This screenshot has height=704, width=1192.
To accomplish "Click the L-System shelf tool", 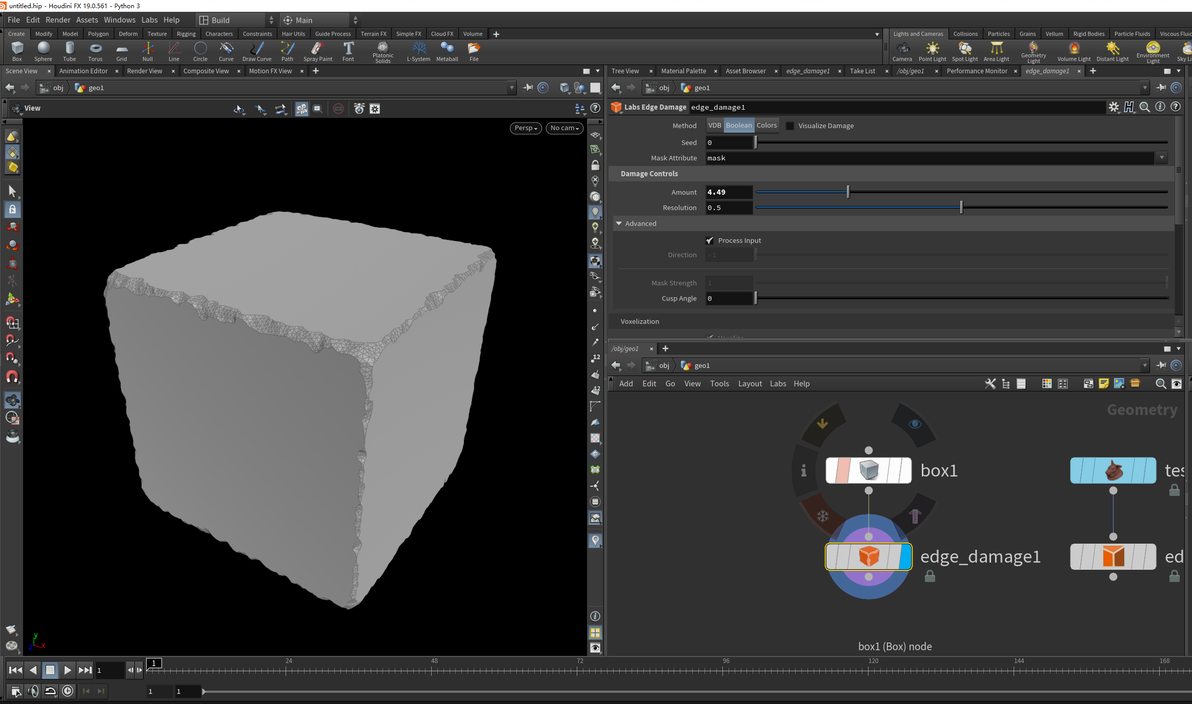I will pyautogui.click(x=418, y=50).
